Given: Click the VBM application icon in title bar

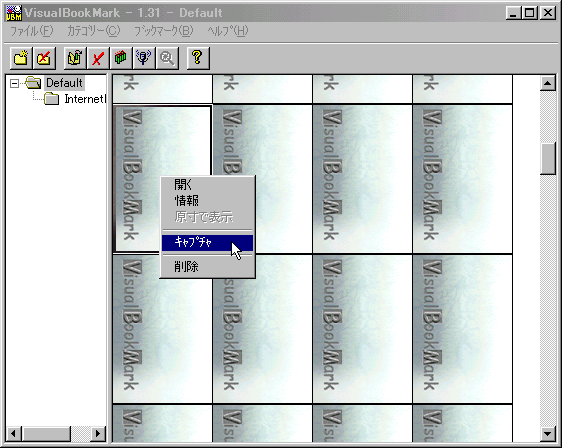Looking at the screenshot, I should (x=14, y=13).
